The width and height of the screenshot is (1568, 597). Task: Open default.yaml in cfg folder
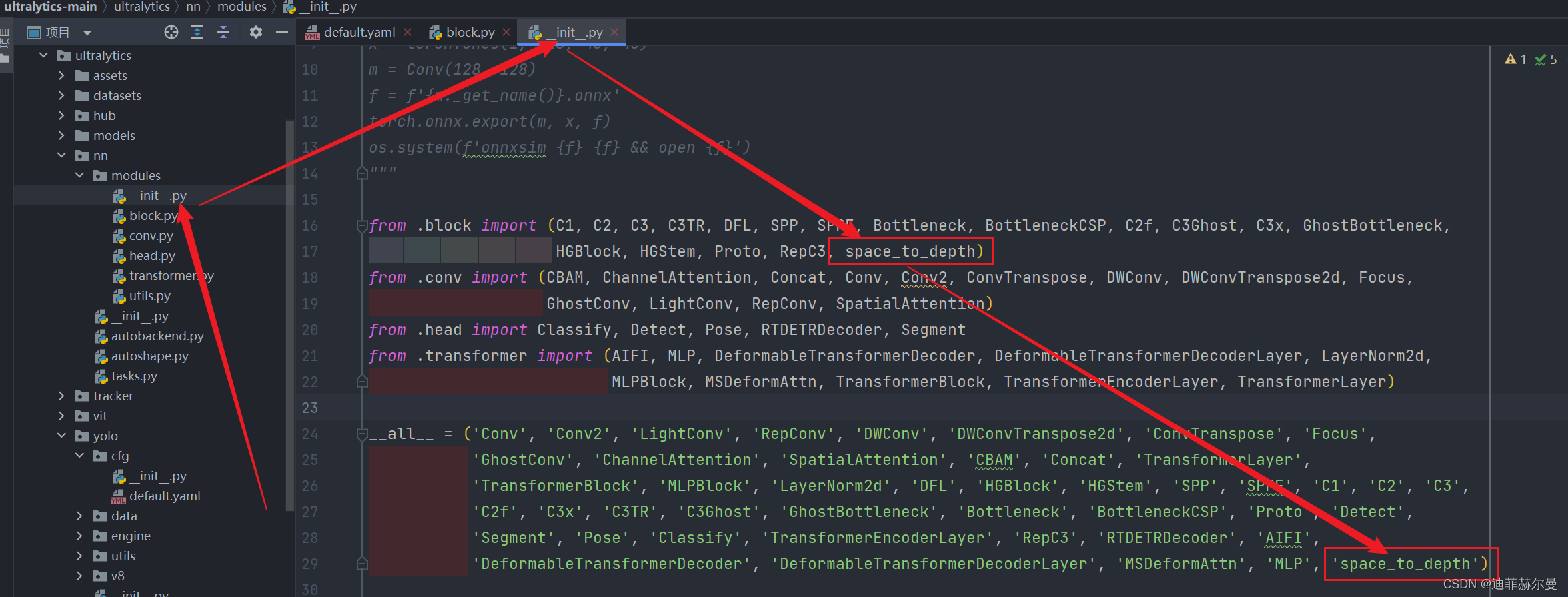pyautogui.click(x=165, y=496)
